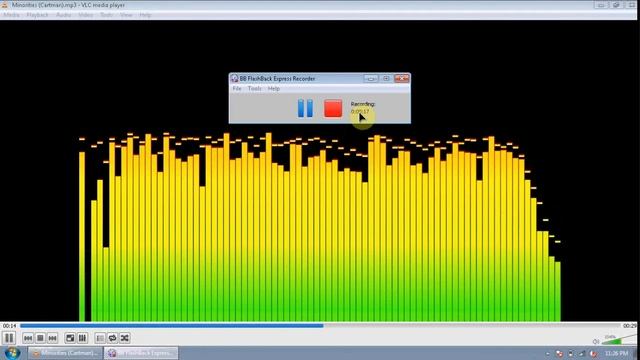
Task: Open the View menu in VLC
Action: pos(126,15)
